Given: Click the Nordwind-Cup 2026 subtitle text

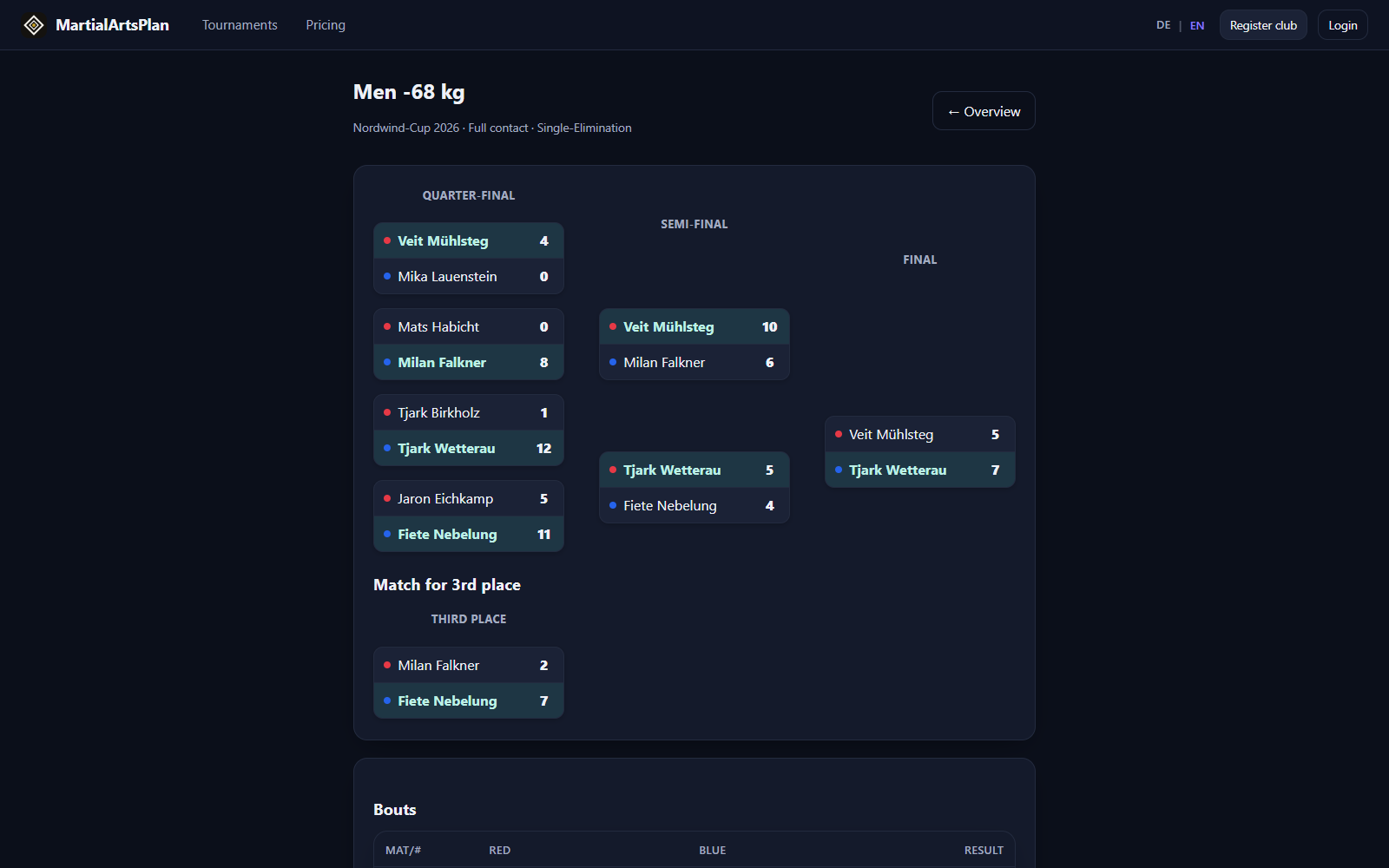Looking at the screenshot, I should pos(492,128).
